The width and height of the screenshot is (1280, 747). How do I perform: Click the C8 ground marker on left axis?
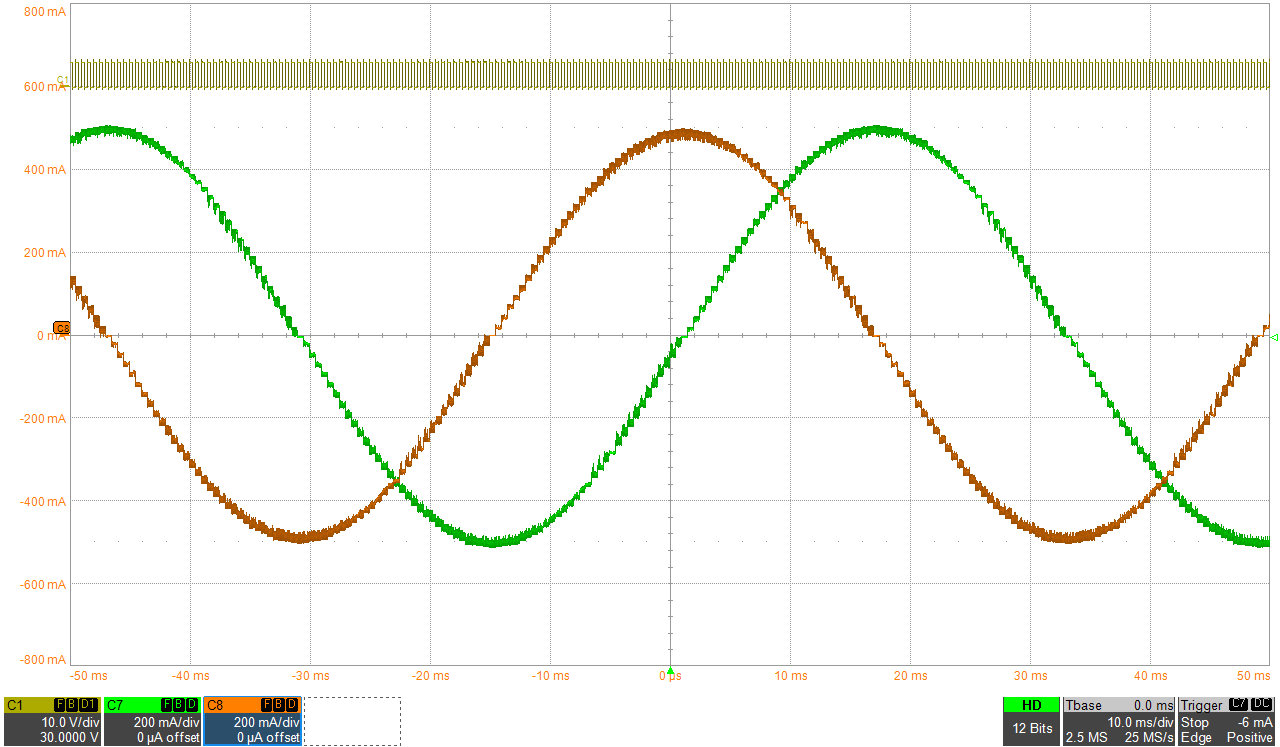pyautogui.click(x=61, y=328)
